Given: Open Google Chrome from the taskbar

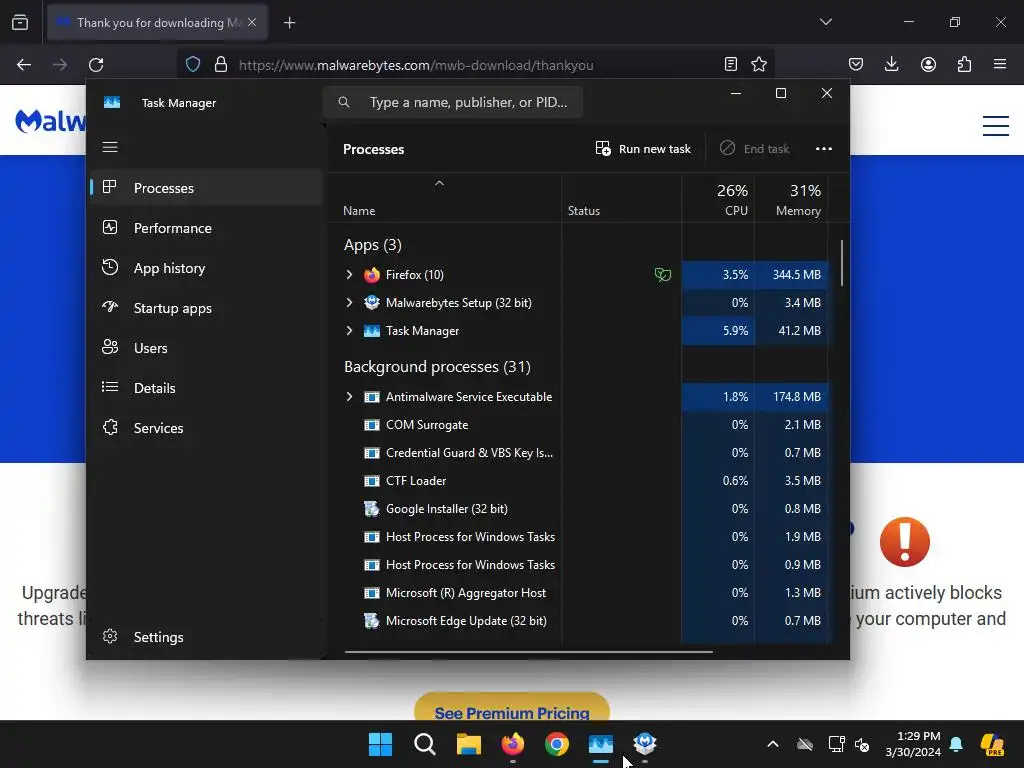Looking at the screenshot, I should 557,744.
